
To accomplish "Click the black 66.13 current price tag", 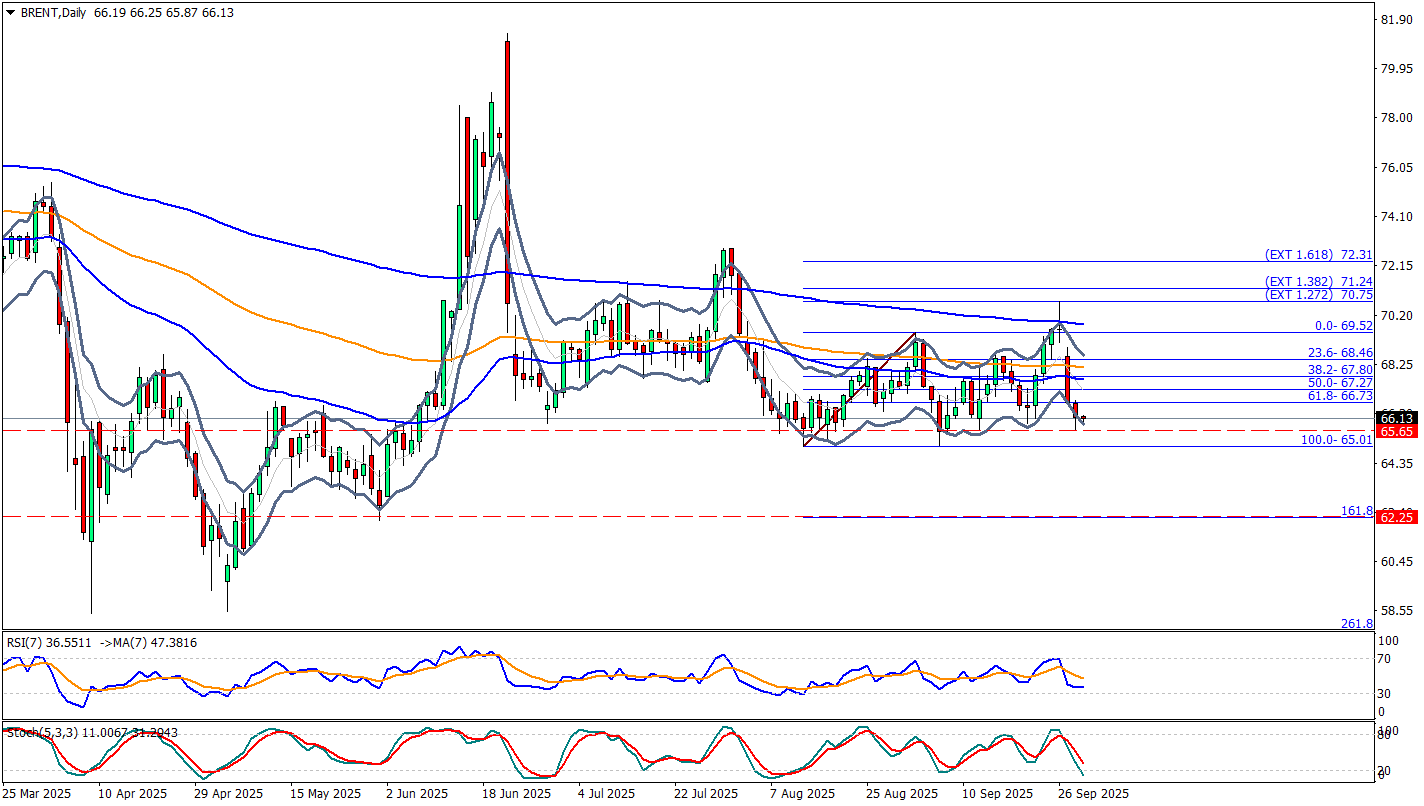I will click(1395, 418).
